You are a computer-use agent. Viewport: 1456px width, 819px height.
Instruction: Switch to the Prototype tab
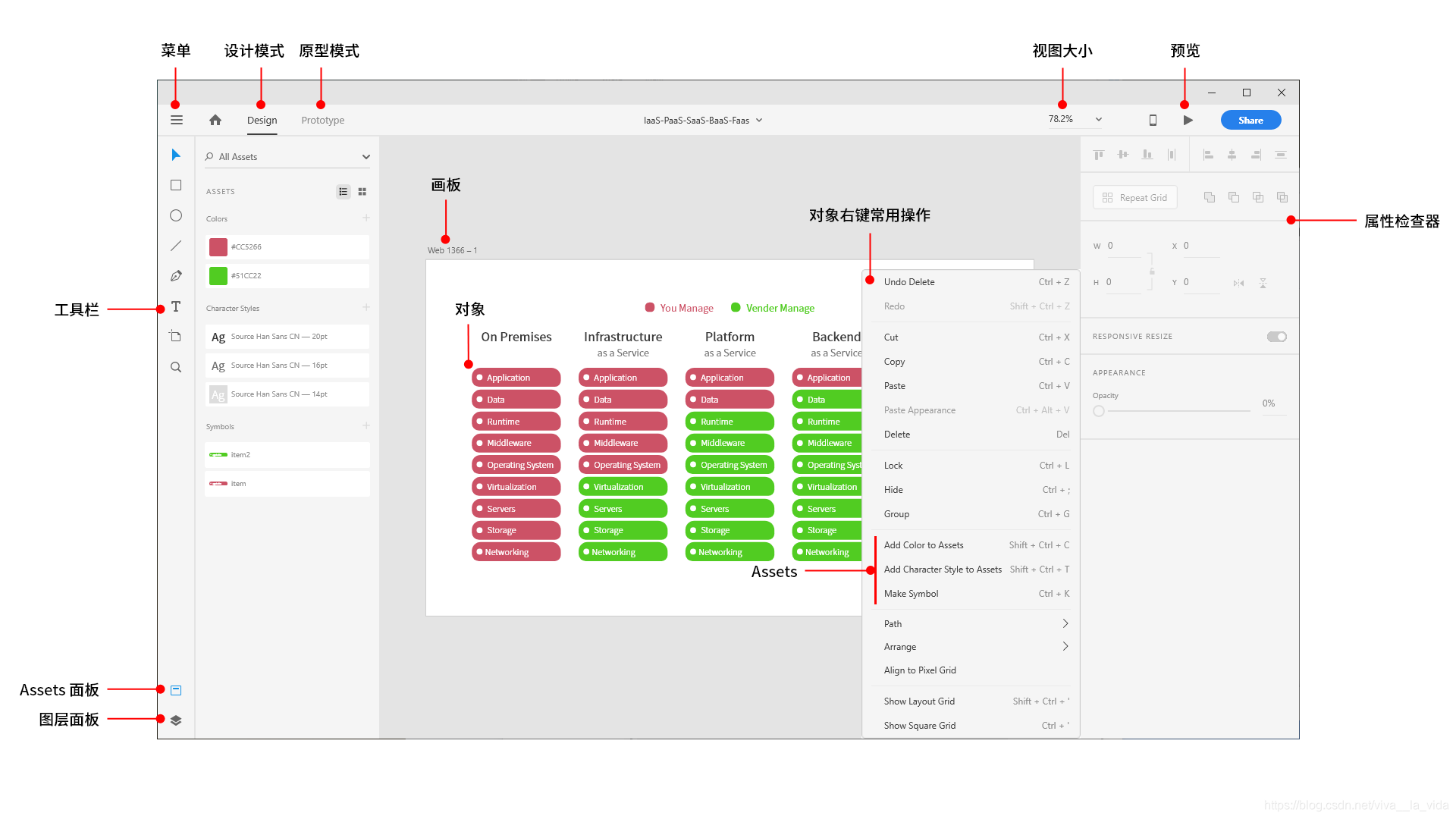[x=322, y=120]
